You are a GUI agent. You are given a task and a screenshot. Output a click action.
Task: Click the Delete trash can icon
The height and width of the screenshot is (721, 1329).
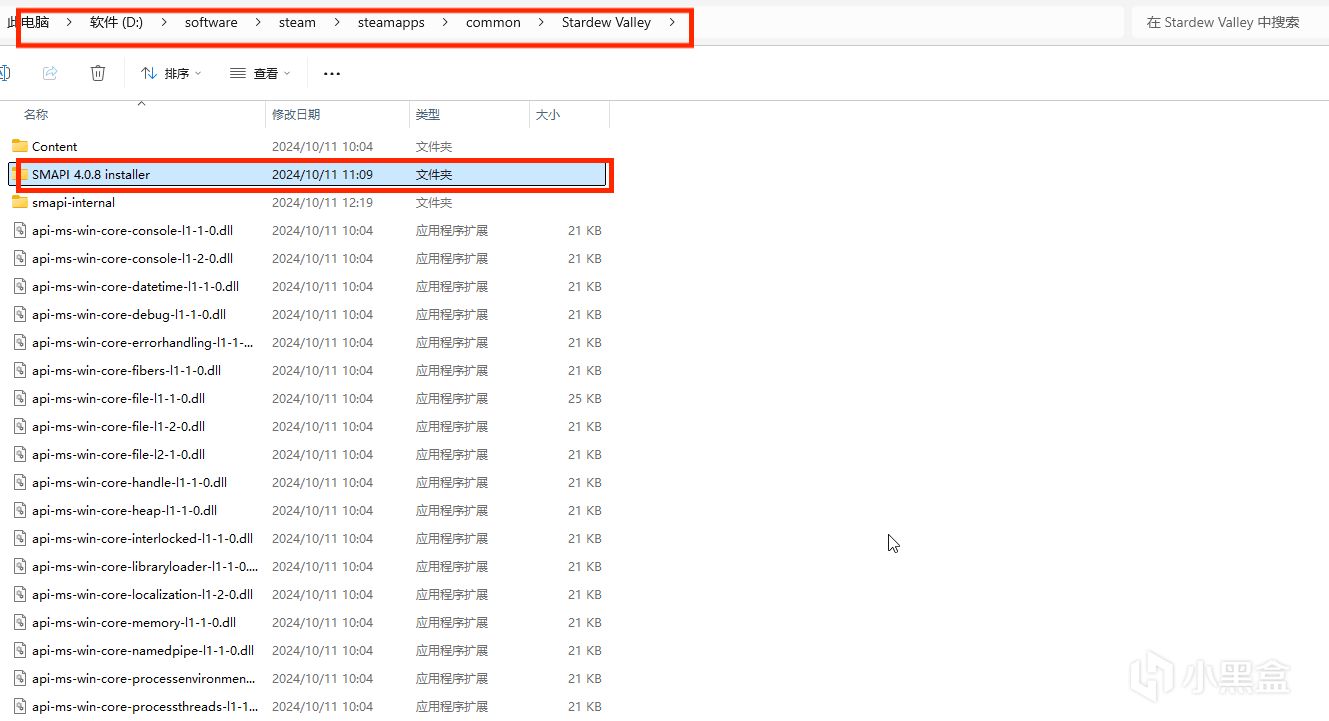point(98,73)
